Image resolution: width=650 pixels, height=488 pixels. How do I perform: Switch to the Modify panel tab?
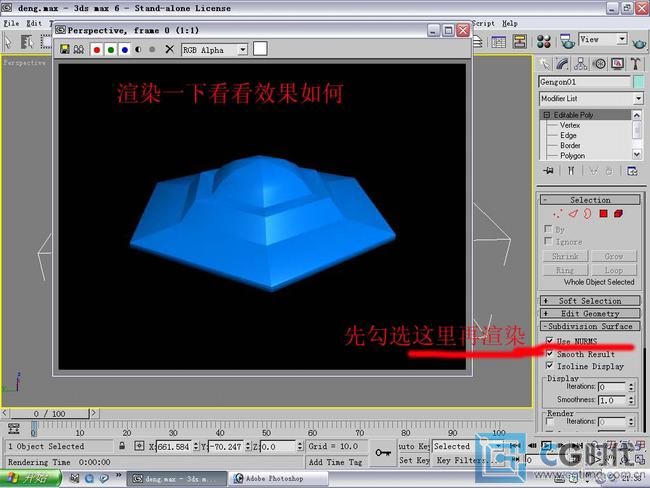[x=562, y=64]
